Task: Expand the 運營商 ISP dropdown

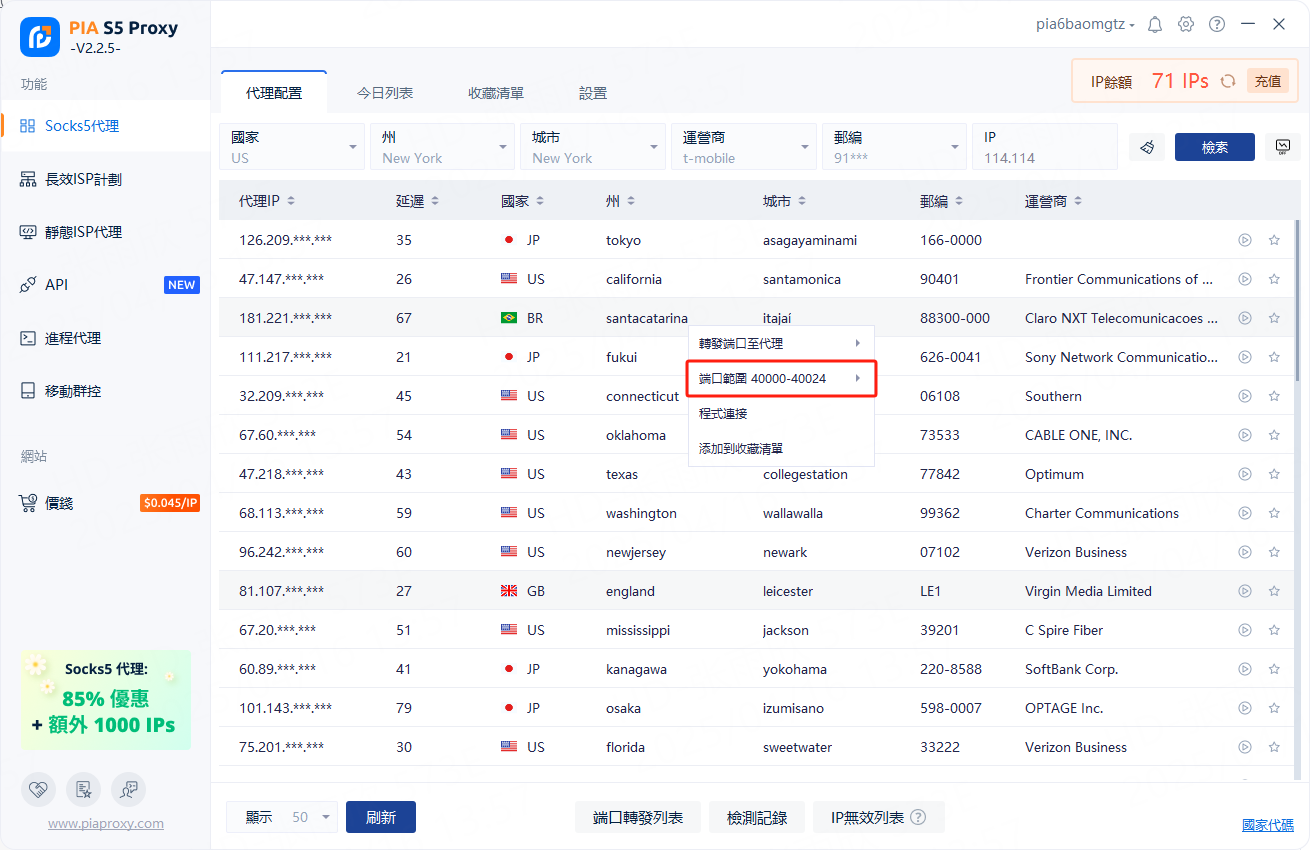Action: [743, 147]
